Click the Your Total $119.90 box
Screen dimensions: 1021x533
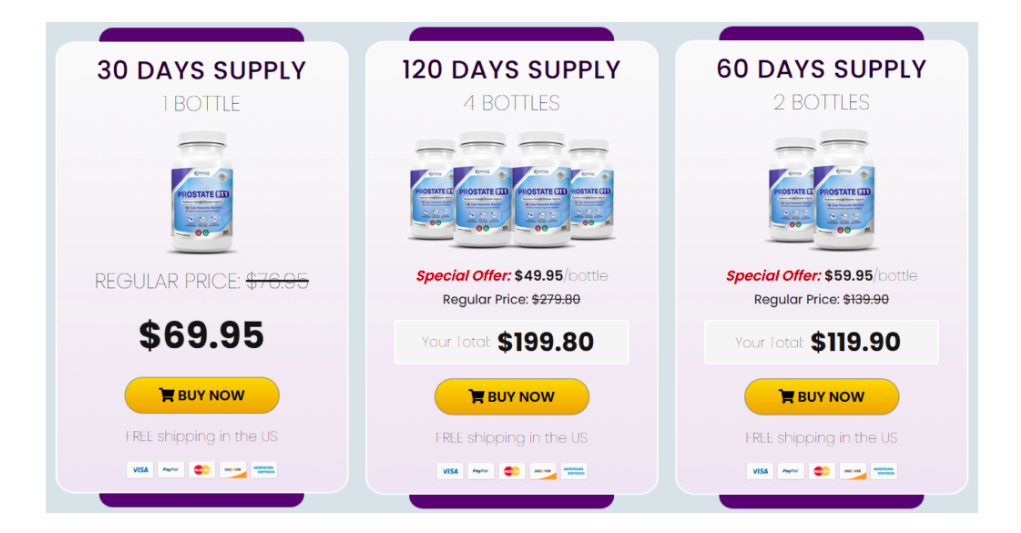(821, 342)
